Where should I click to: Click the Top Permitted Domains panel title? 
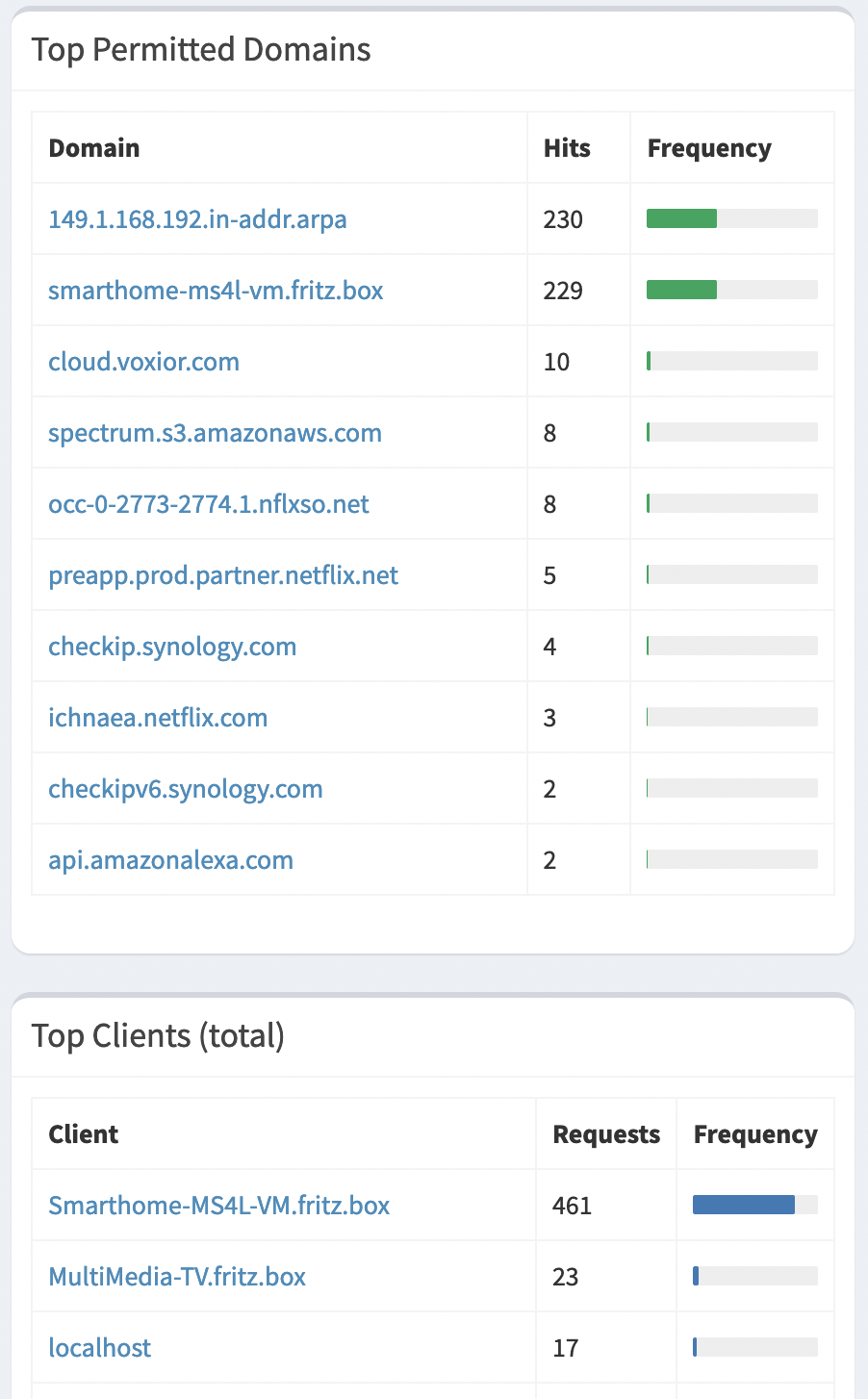coord(201,50)
